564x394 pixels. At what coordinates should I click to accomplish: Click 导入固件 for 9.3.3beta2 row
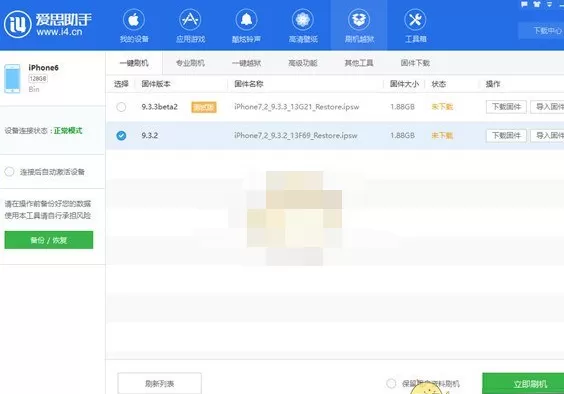547,107
